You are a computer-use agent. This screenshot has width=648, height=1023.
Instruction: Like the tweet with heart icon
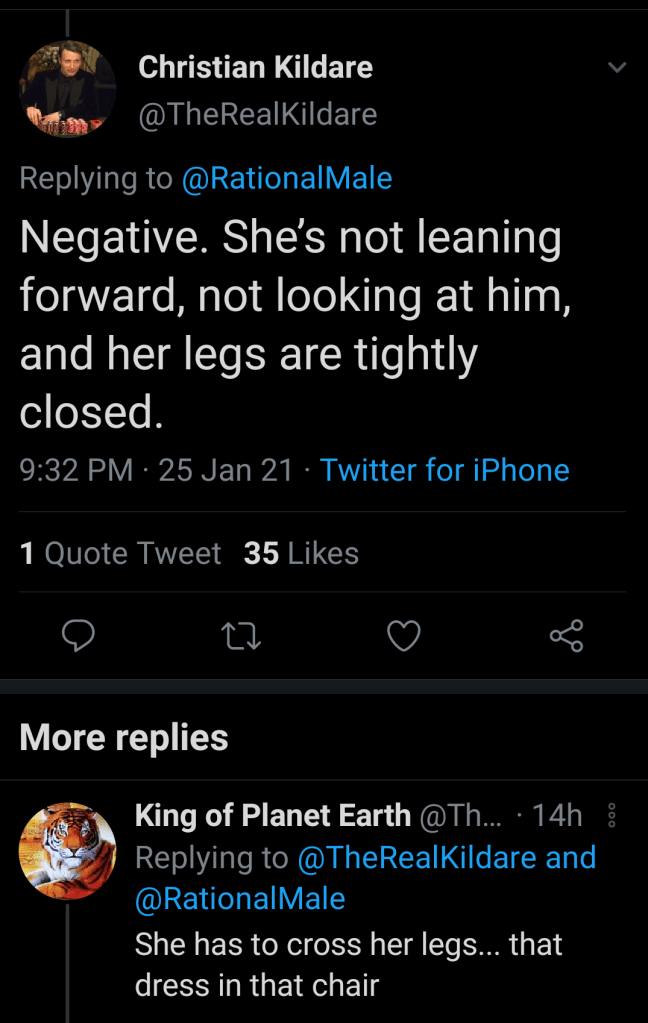click(x=404, y=635)
